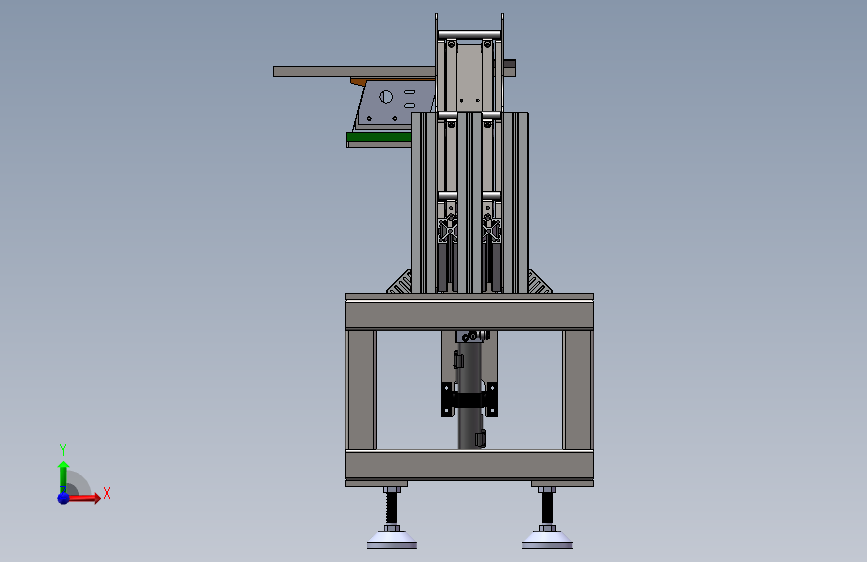Select the angled bracket plate with round hole

pyautogui.click(x=394, y=103)
